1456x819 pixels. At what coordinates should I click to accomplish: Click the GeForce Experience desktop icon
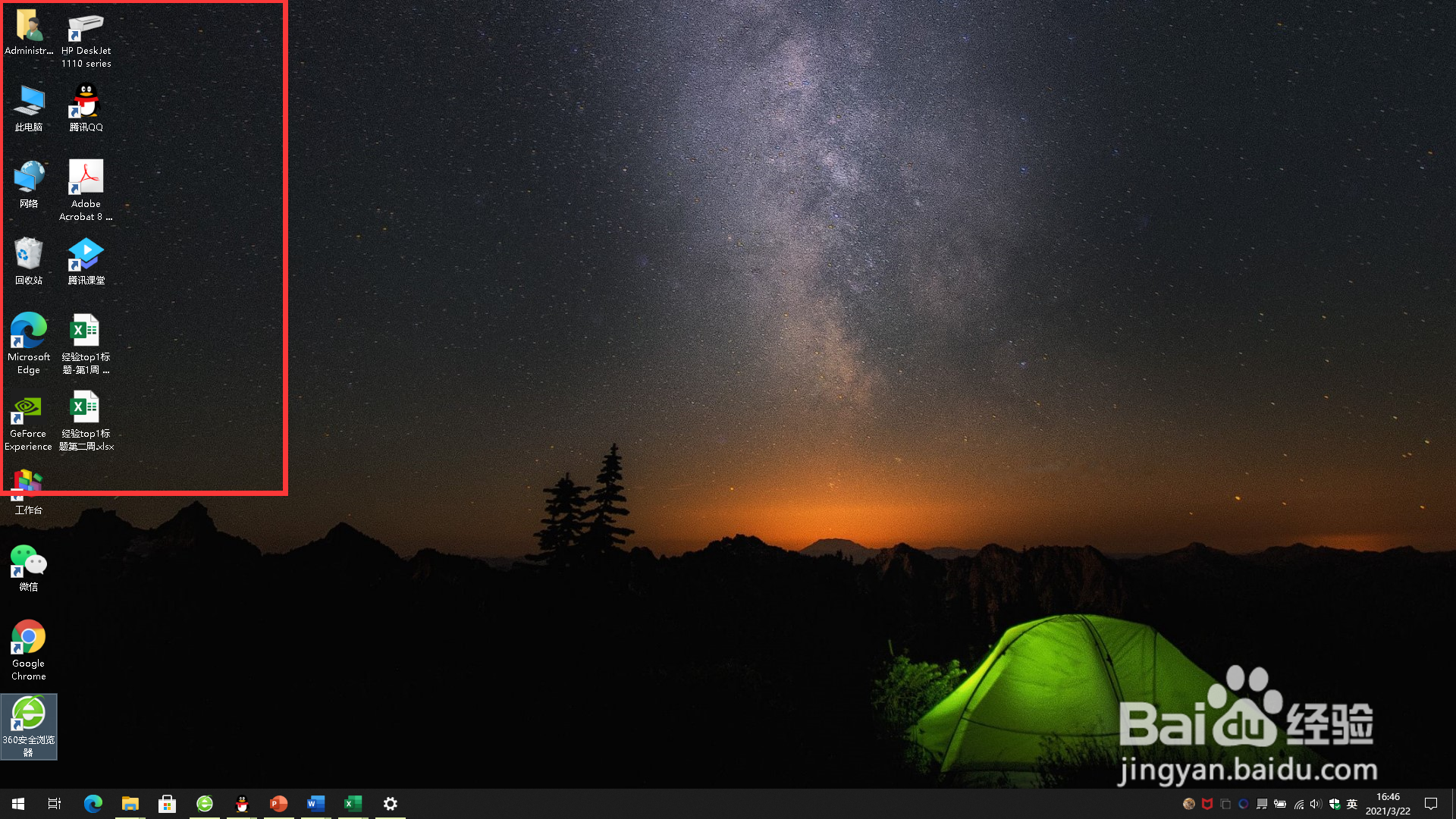[x=28, y=419]
